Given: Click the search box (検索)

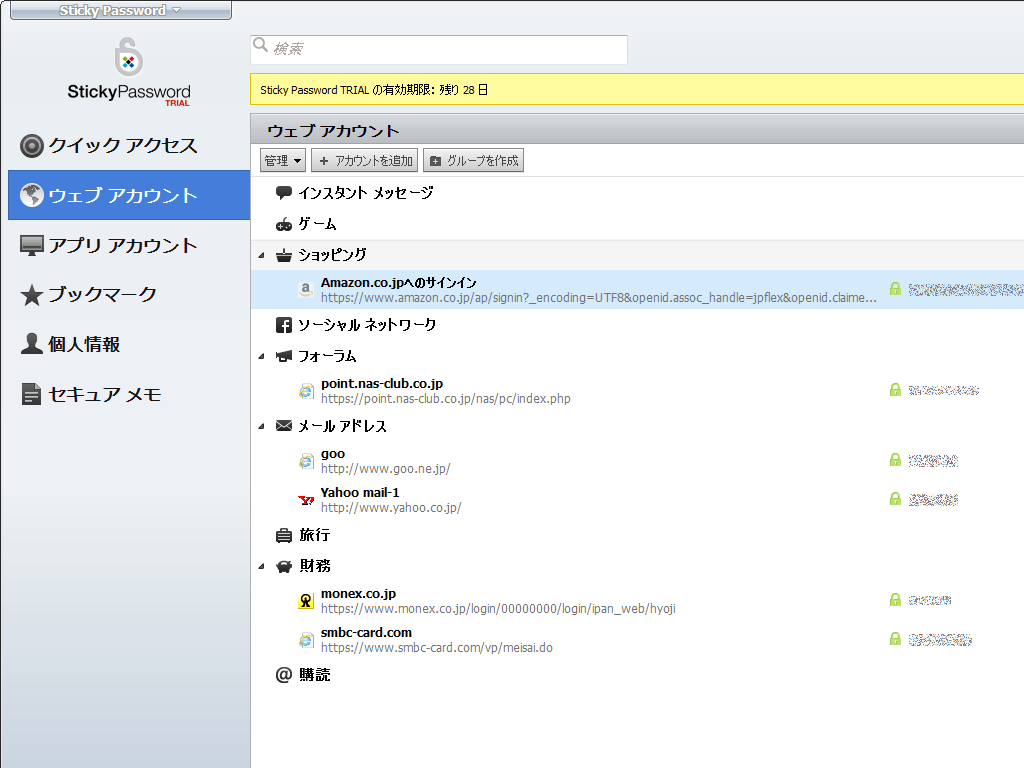Looking at the screenshot, I should (x=439, y=50).
